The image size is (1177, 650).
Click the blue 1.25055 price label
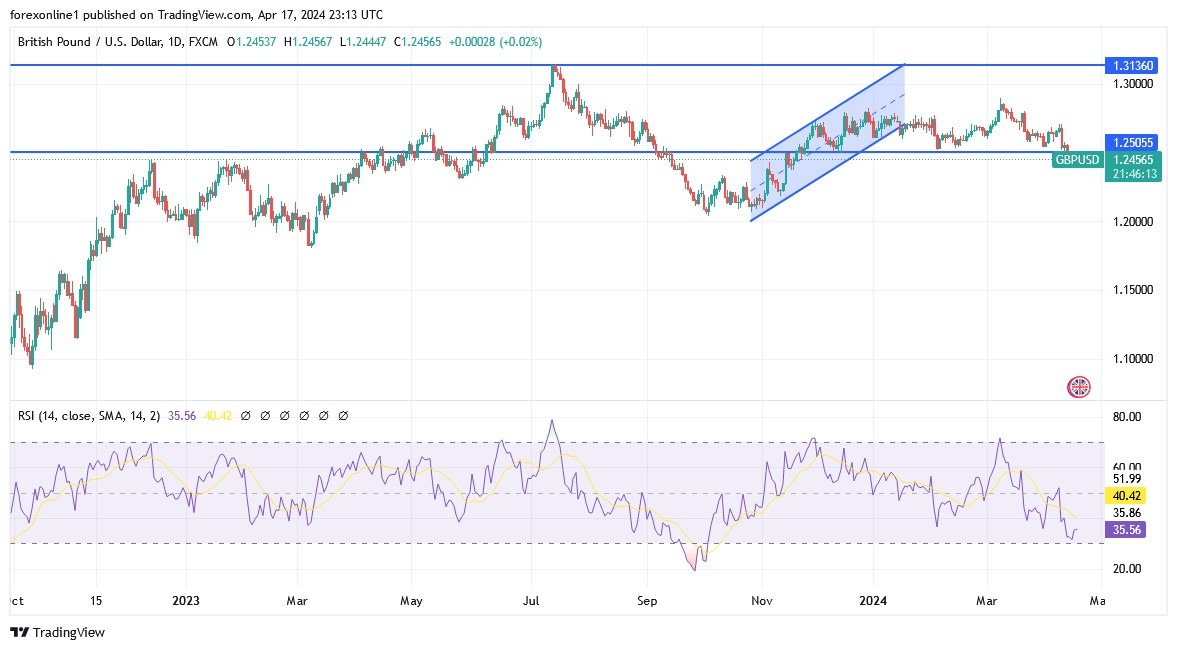click(1135, 142)
